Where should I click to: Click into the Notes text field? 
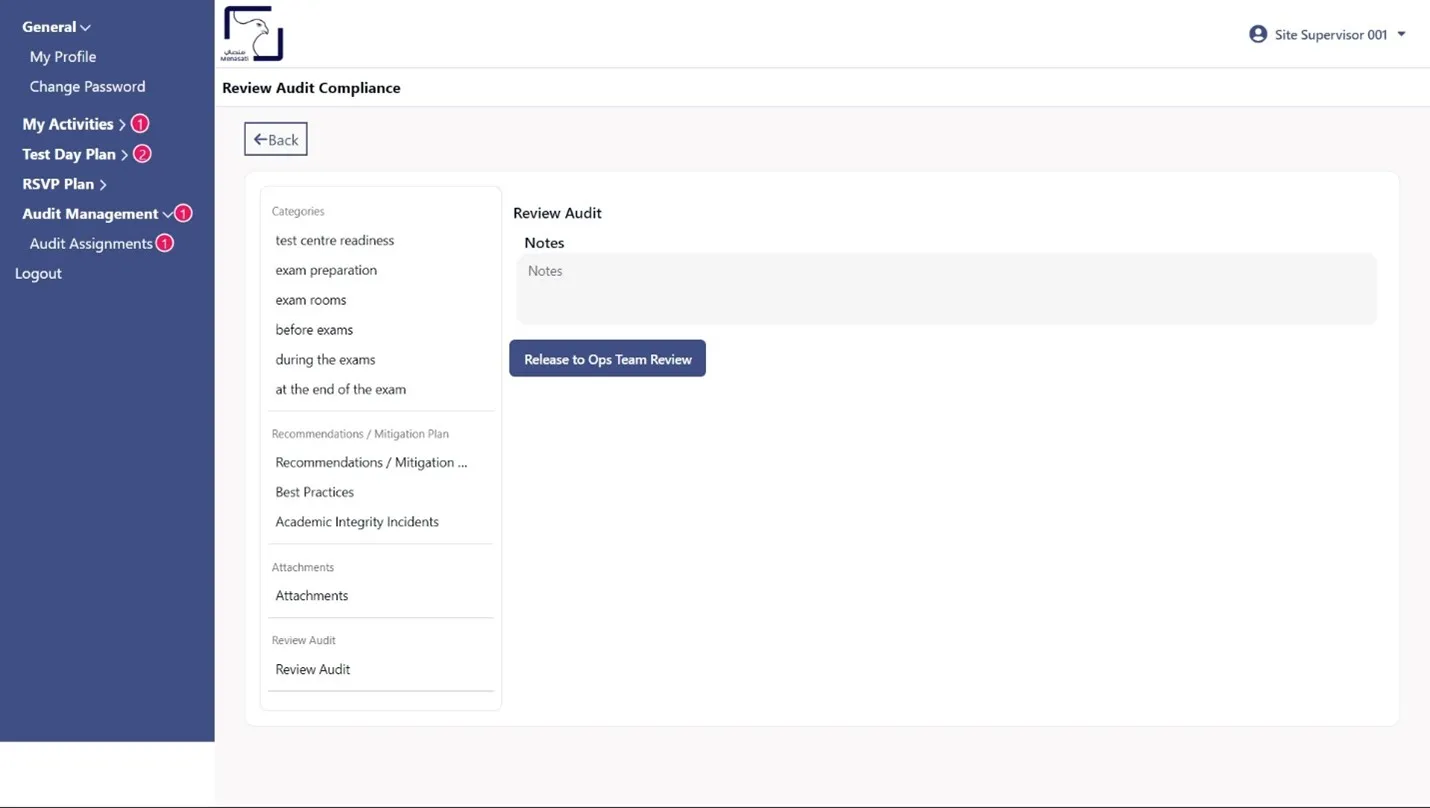point(946,288)
